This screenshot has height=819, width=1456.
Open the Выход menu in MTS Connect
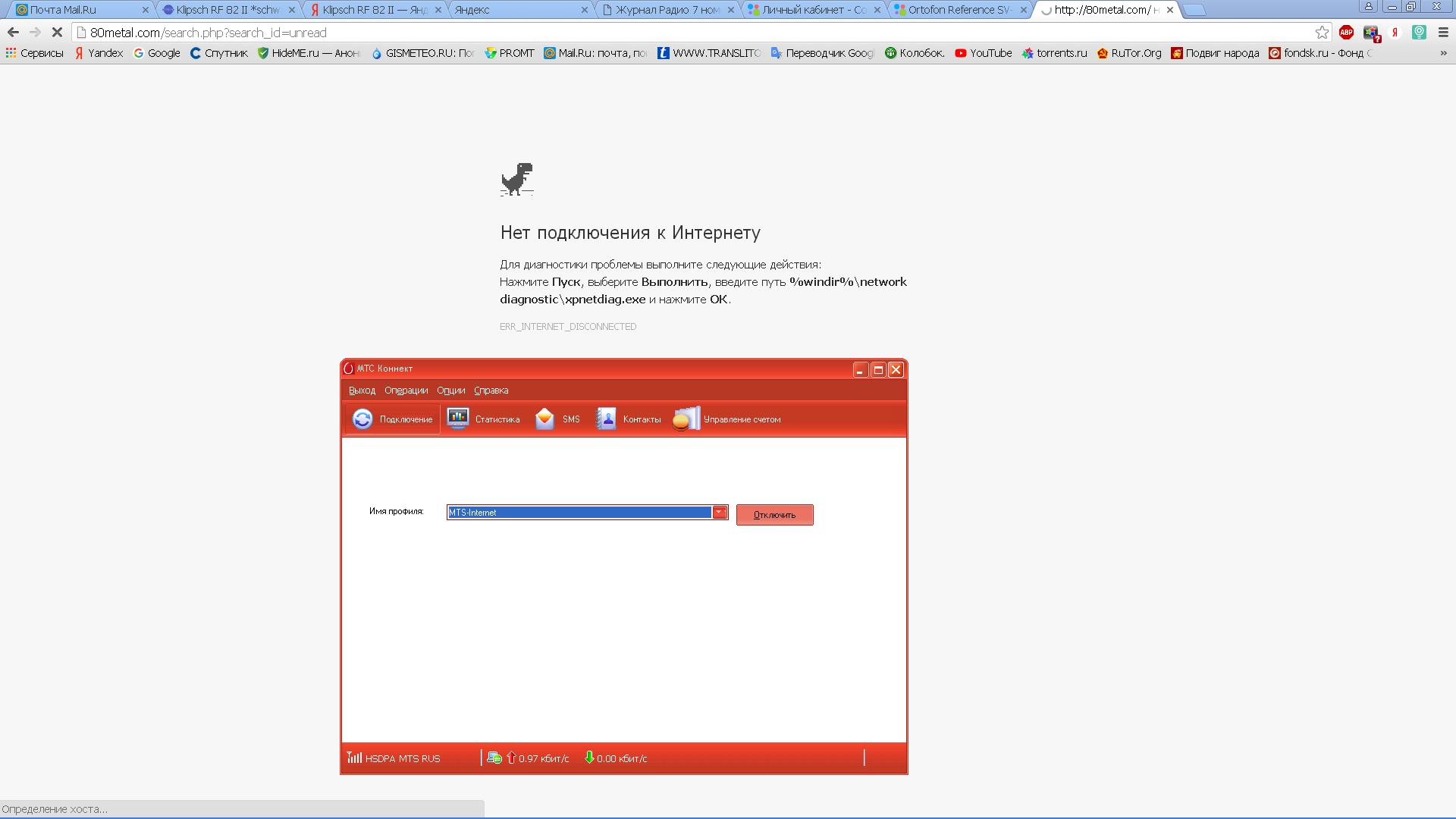click(x=362, y=390)
